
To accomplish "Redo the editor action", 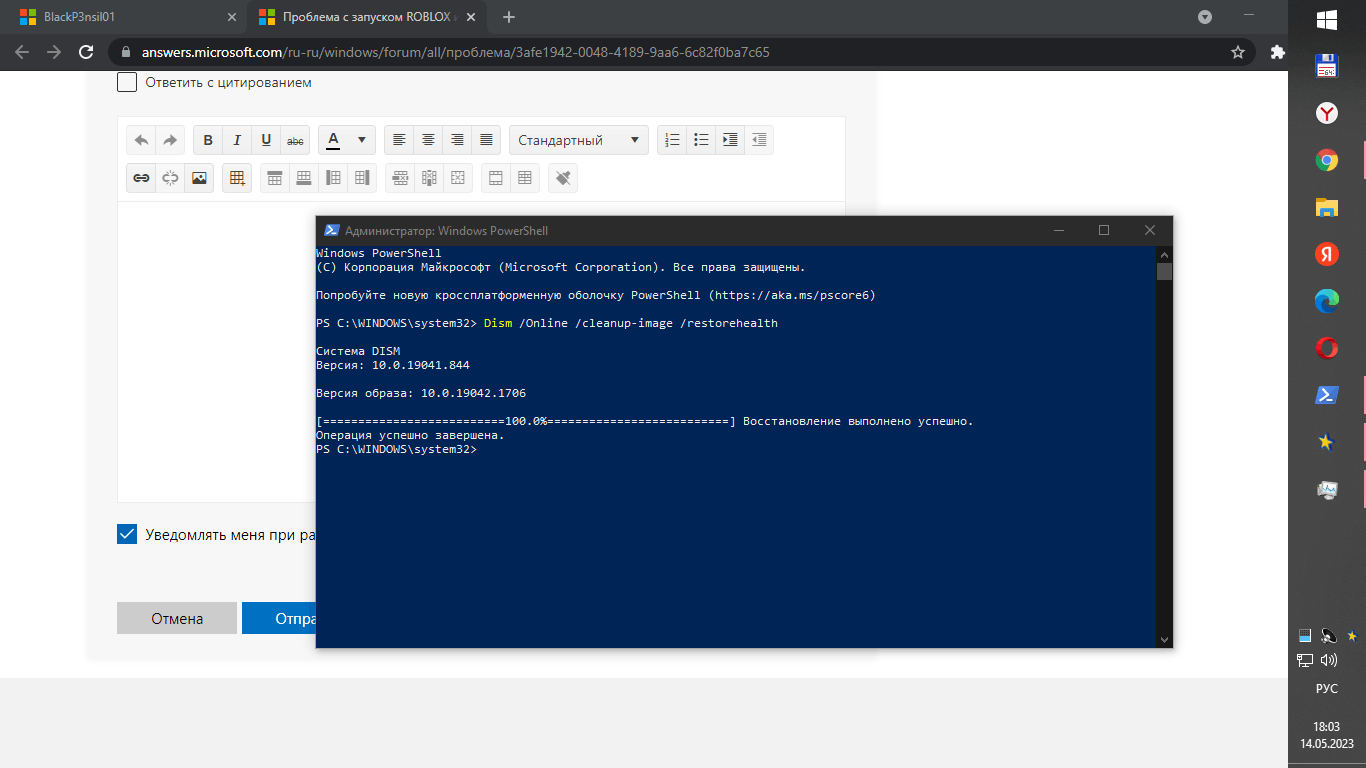I will (170, 140).
